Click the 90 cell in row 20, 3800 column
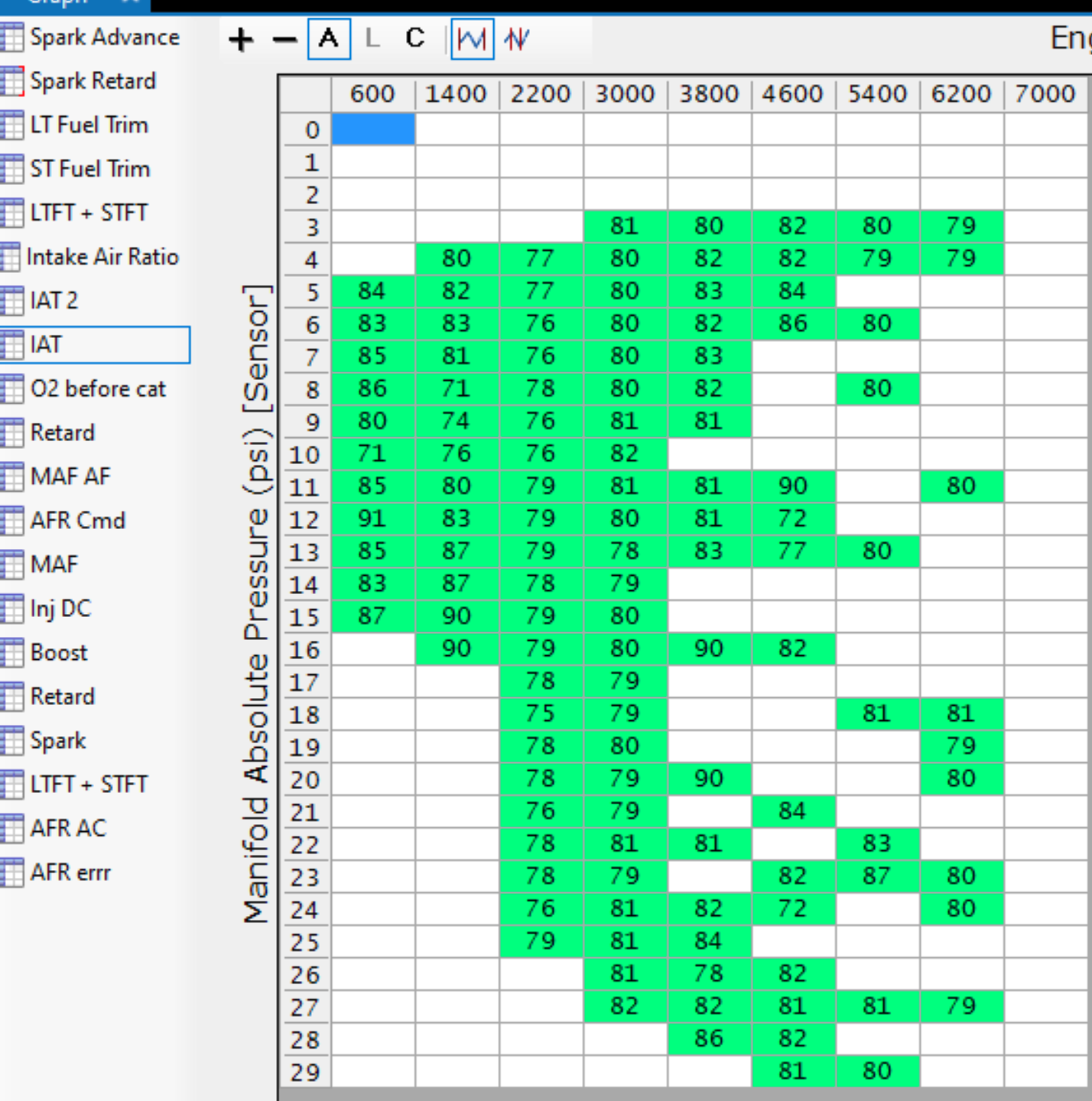Image resolution: width=1092 pixels, height=1101 pixels. 710,779
